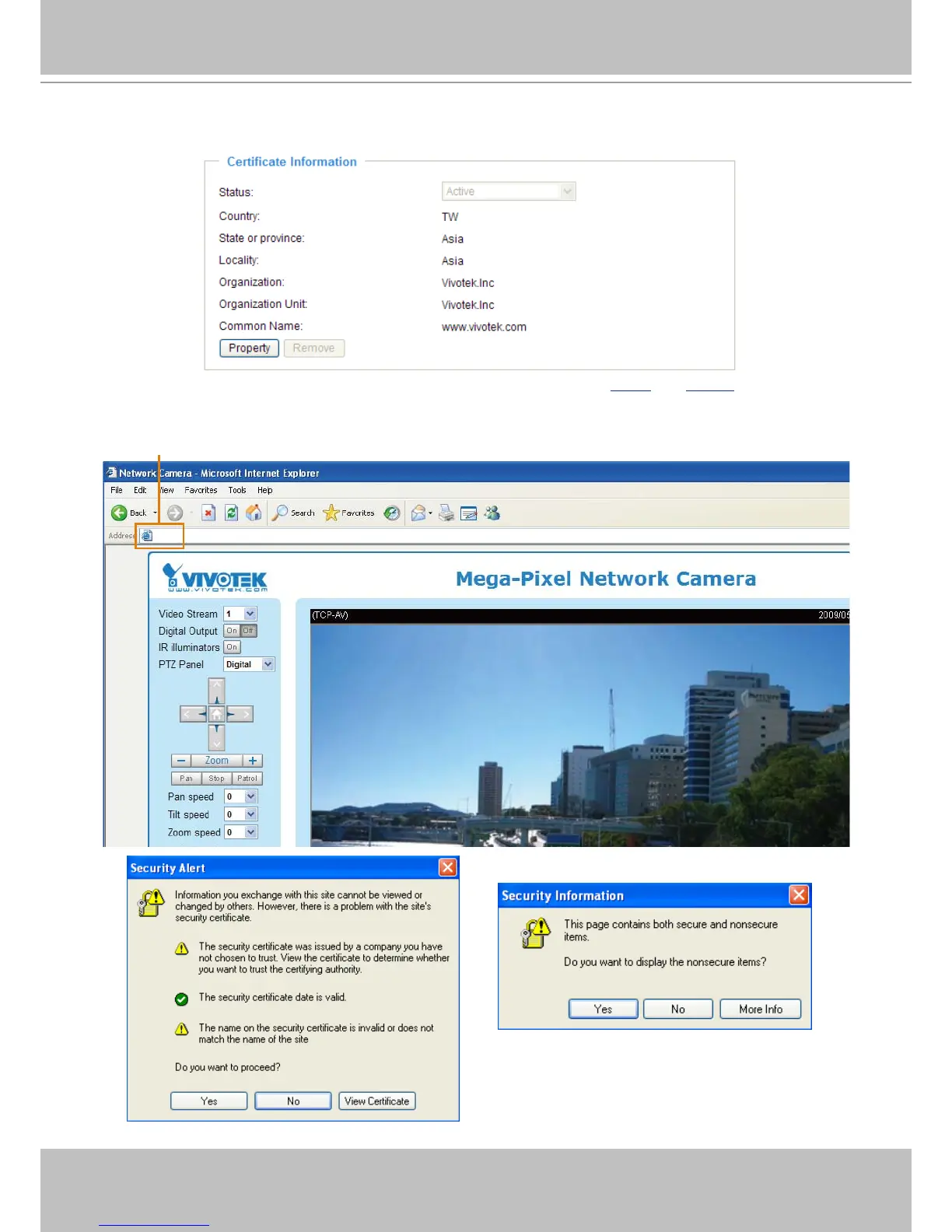The image size is (952, 1232).
Task: Zoom in with plus button
Action: (x=253, y=761)
